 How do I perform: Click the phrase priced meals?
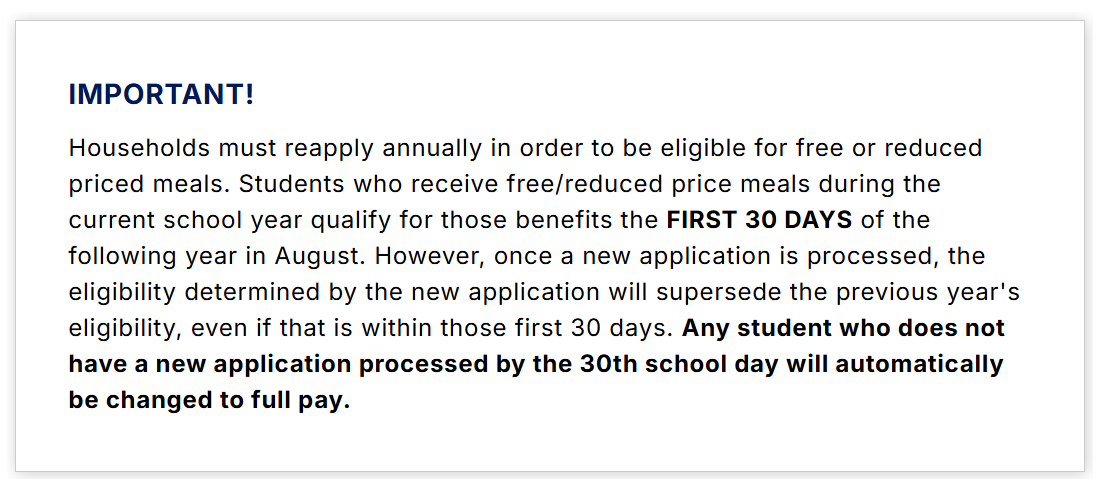(x=150, y=185)
